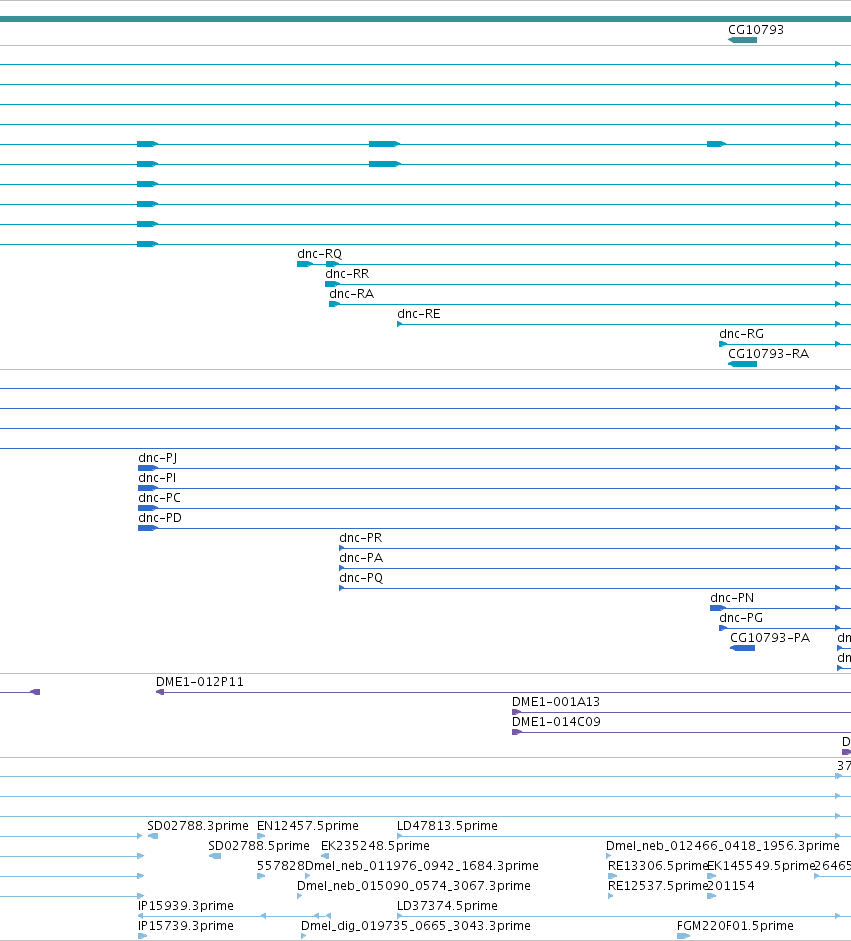The image size is (851, 941).
Task: Click the dnc-PR protein label
Action: click(361, 538)
